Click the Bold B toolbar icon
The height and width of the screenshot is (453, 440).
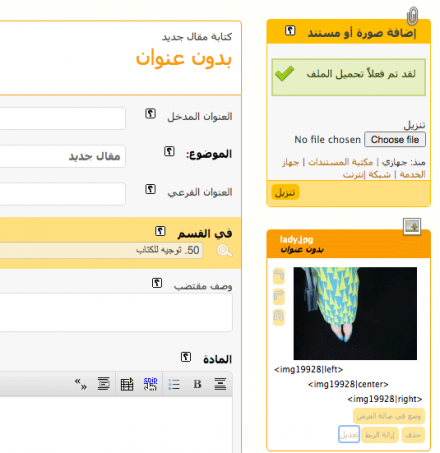click(197, 384)
